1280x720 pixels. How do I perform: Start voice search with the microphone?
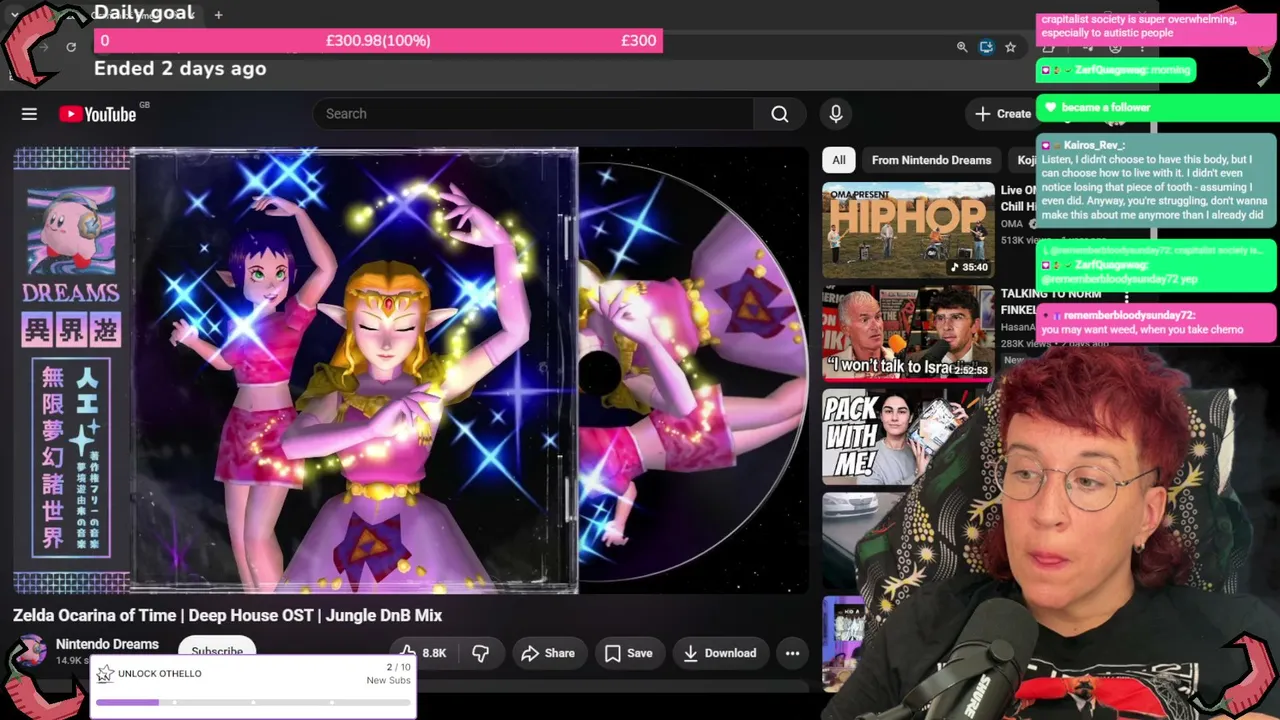point(836,114)
